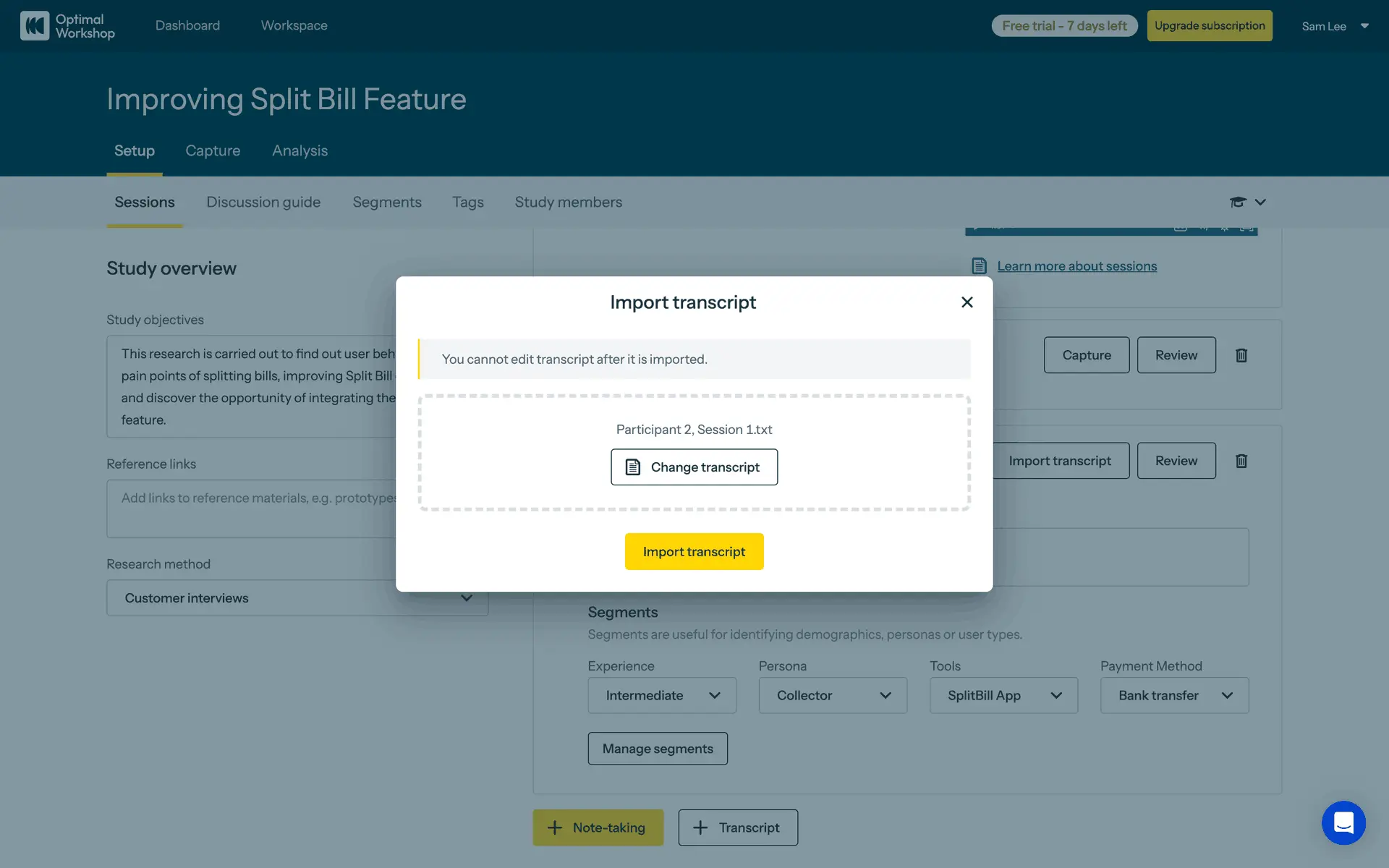Open the Persona Collector dropdown

tap(832, 695)
